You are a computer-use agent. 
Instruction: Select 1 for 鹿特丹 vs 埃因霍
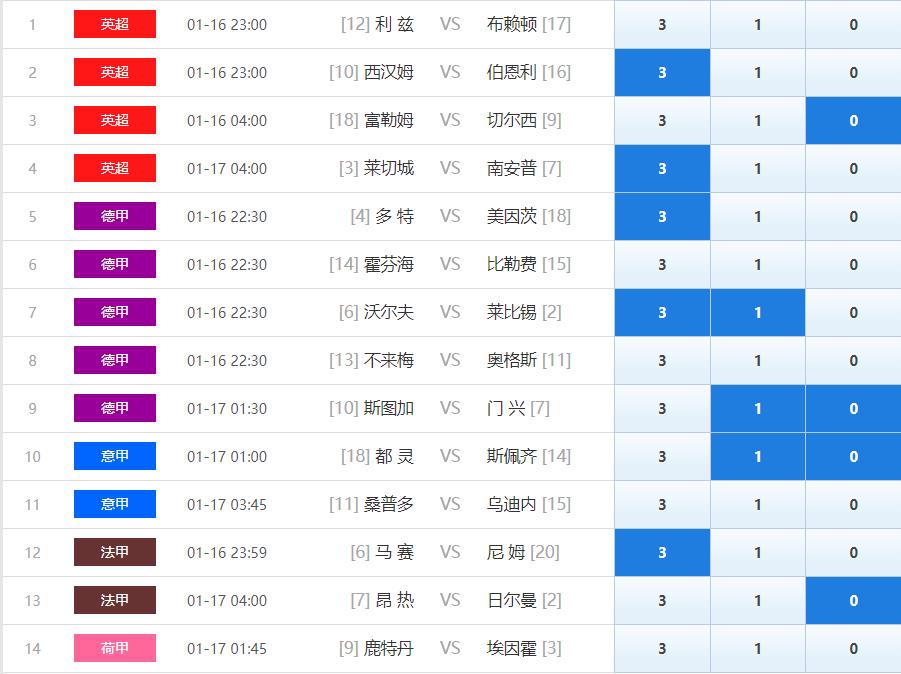click(757, 648)
